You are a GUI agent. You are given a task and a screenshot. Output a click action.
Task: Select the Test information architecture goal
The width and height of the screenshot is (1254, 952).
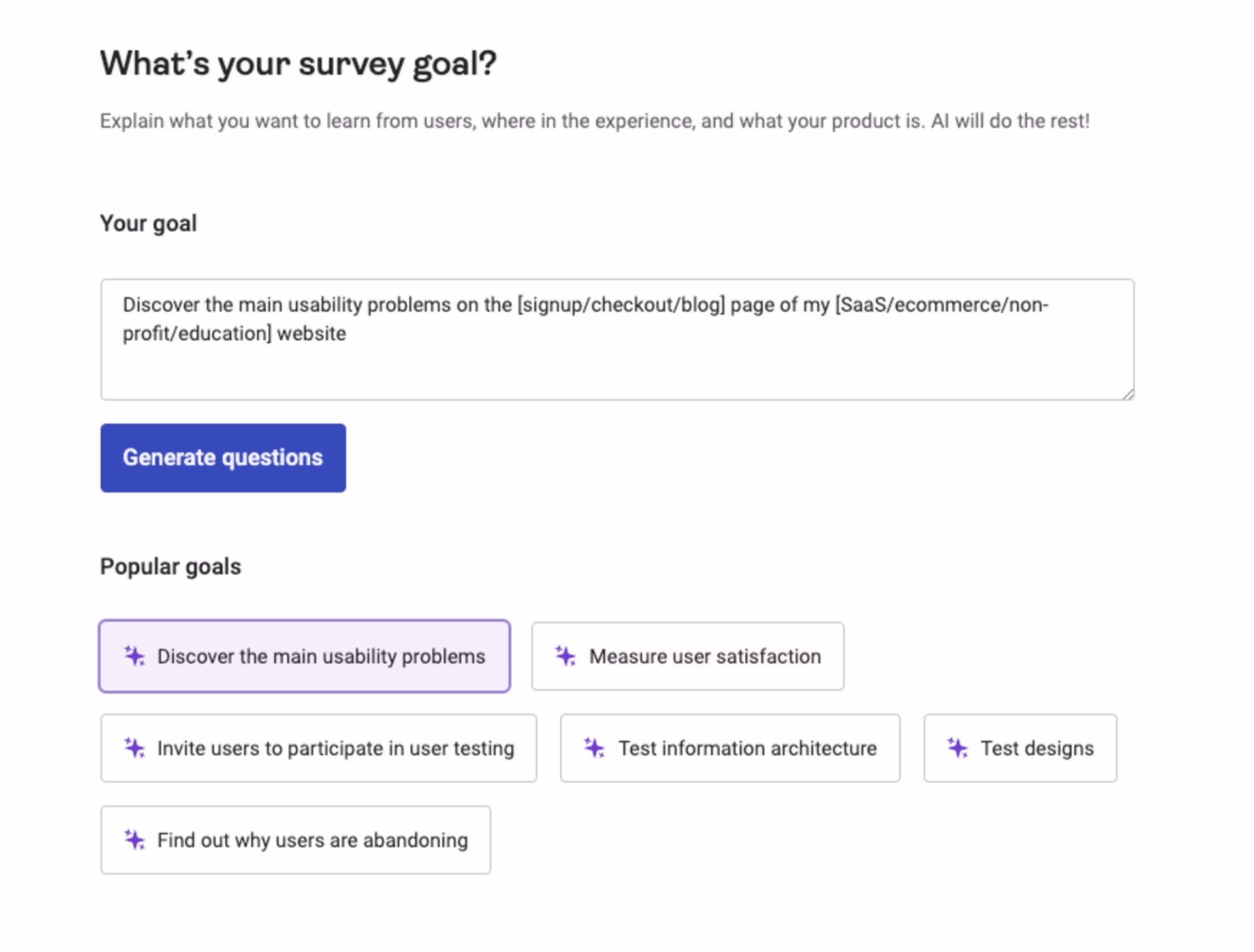[x=730, y=748]
